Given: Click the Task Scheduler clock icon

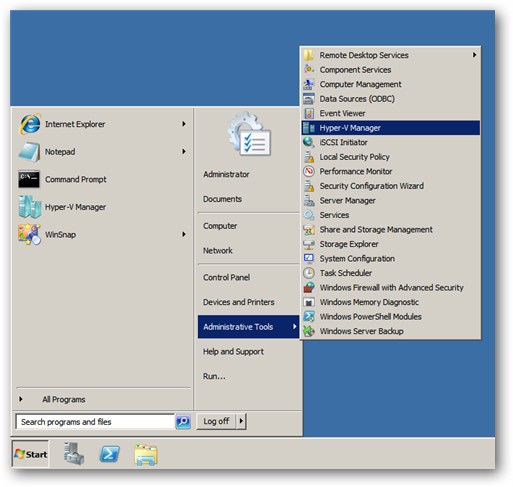Looking at the screenshot, I should (x=309, y=273).
